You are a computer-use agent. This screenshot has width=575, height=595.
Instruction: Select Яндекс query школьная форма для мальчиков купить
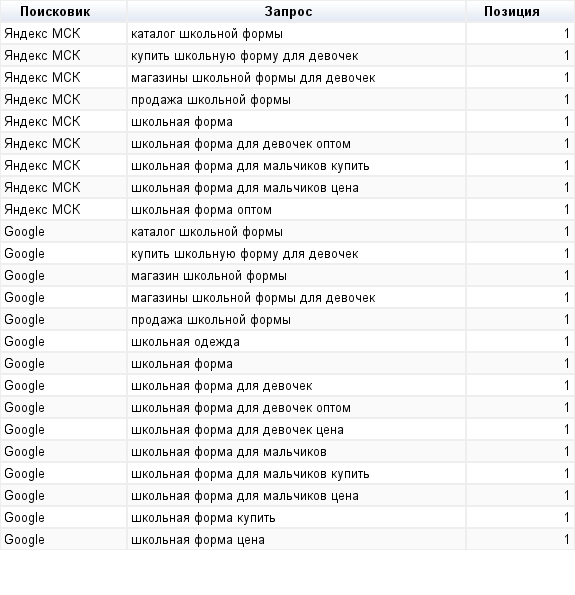(x=250, y=166)
